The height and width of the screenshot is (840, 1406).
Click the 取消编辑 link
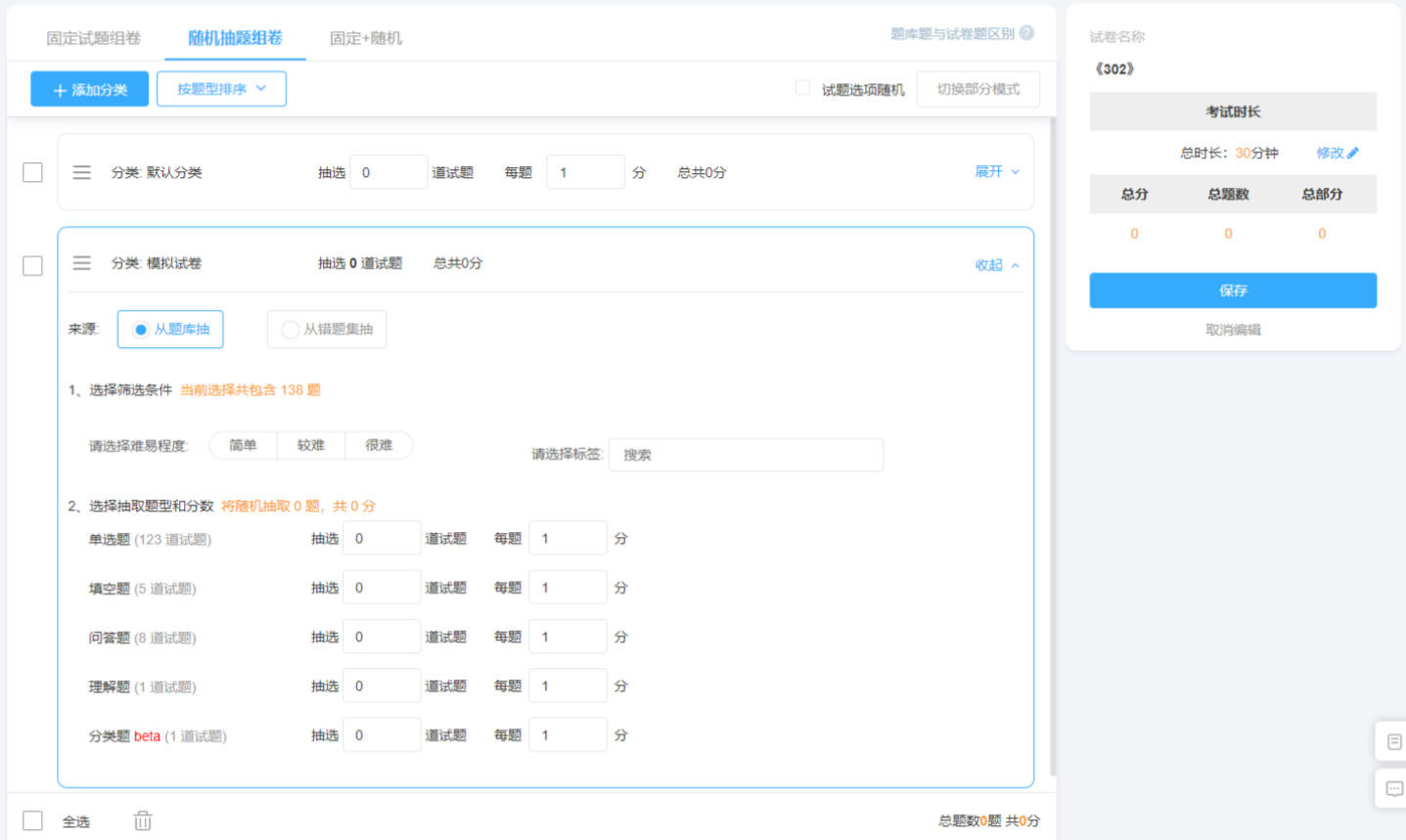(1233, 330)
